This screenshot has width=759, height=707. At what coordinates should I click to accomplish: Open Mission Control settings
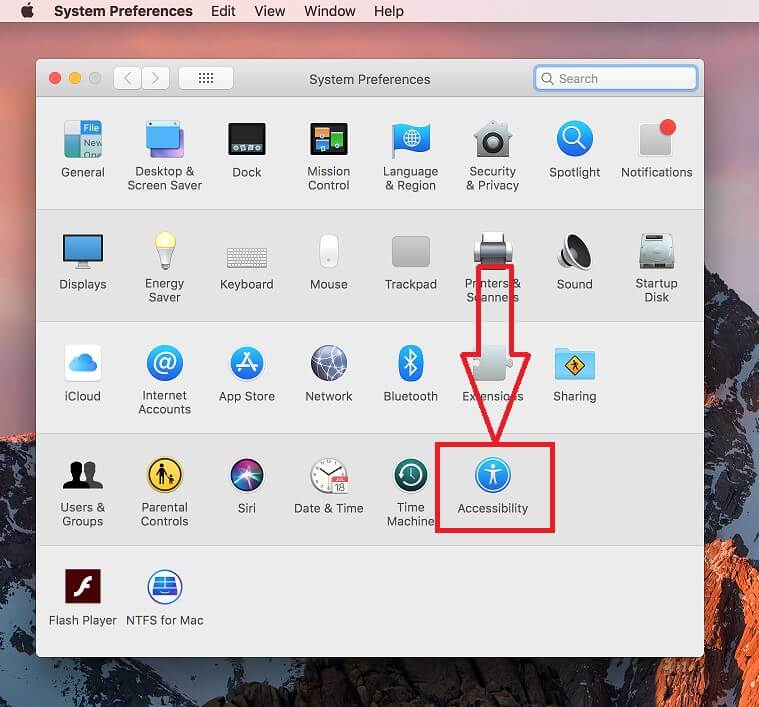pos(328,140)
